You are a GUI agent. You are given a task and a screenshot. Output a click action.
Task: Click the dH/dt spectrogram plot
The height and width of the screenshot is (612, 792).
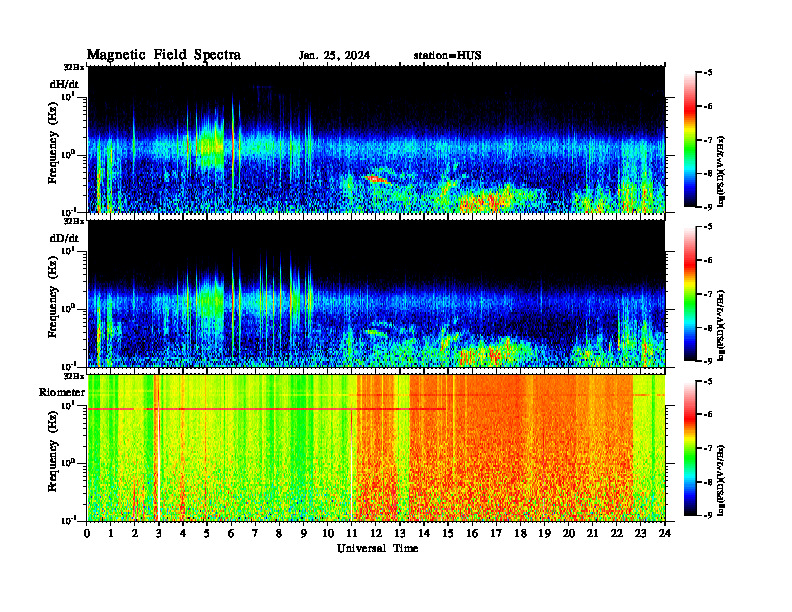coord(376,139)
